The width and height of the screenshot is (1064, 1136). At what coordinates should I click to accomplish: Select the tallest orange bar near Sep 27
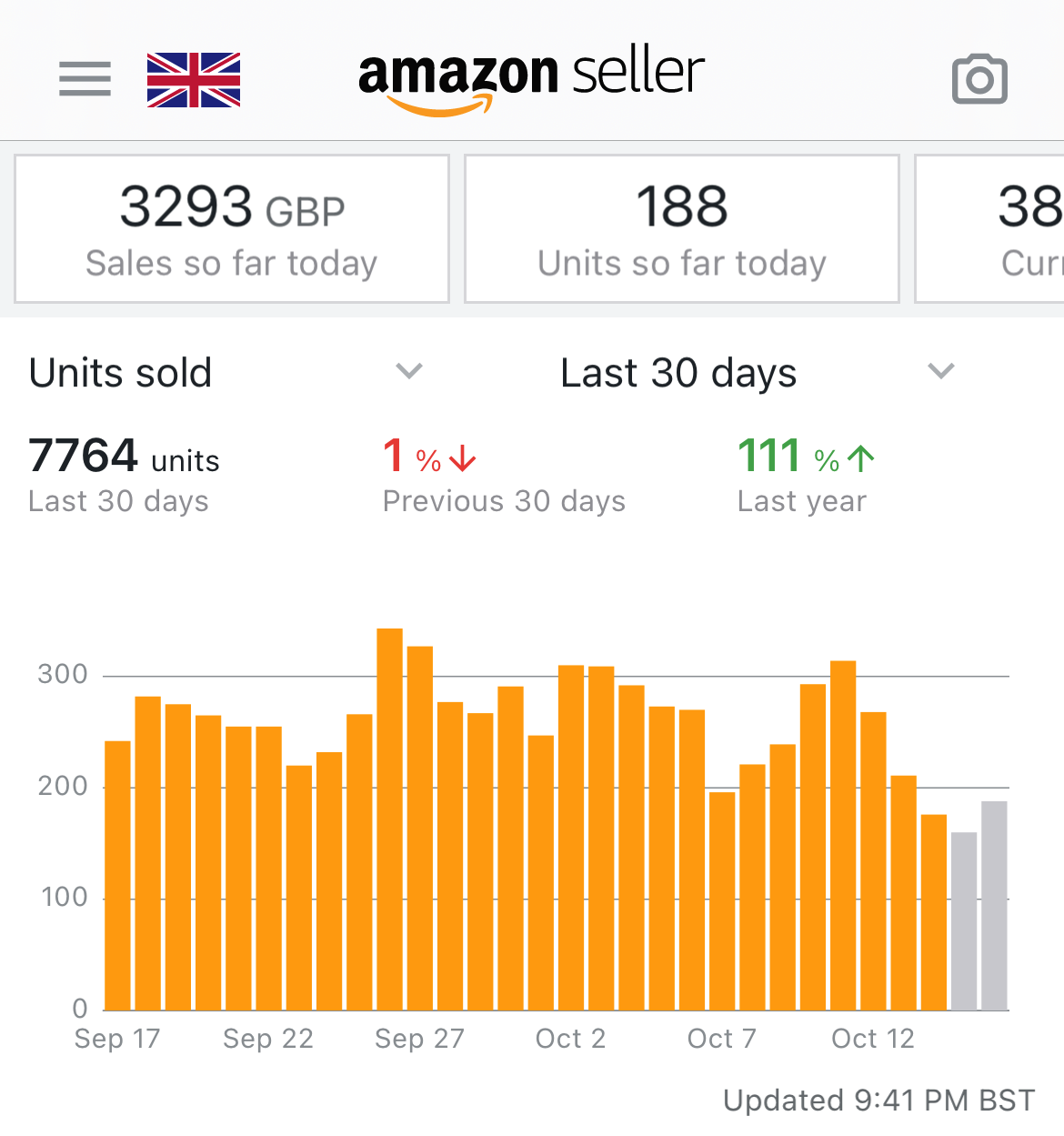coord(389,819)
